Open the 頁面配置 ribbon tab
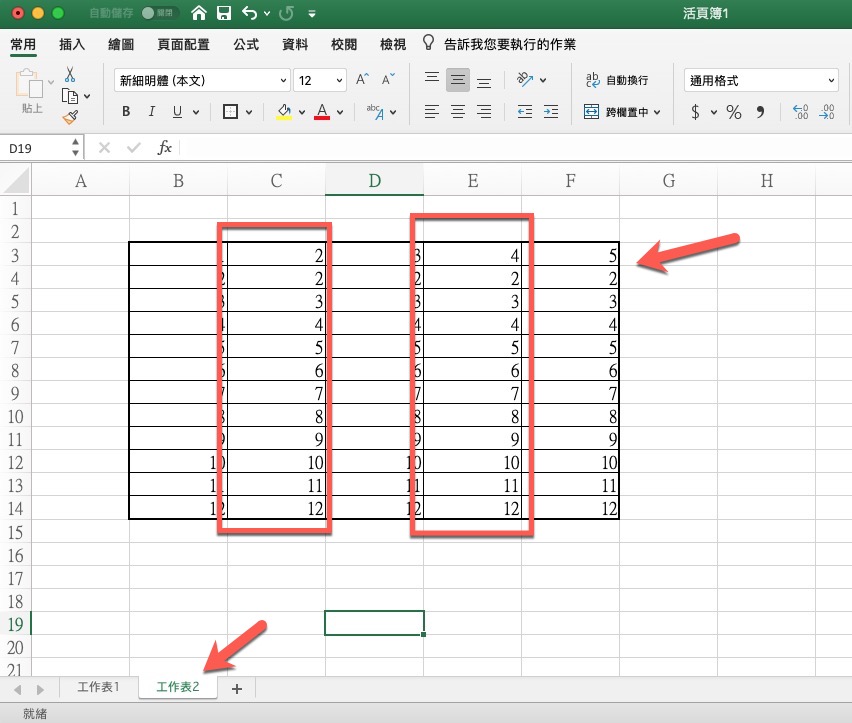The image size is (852, 723). click(183, 44)
